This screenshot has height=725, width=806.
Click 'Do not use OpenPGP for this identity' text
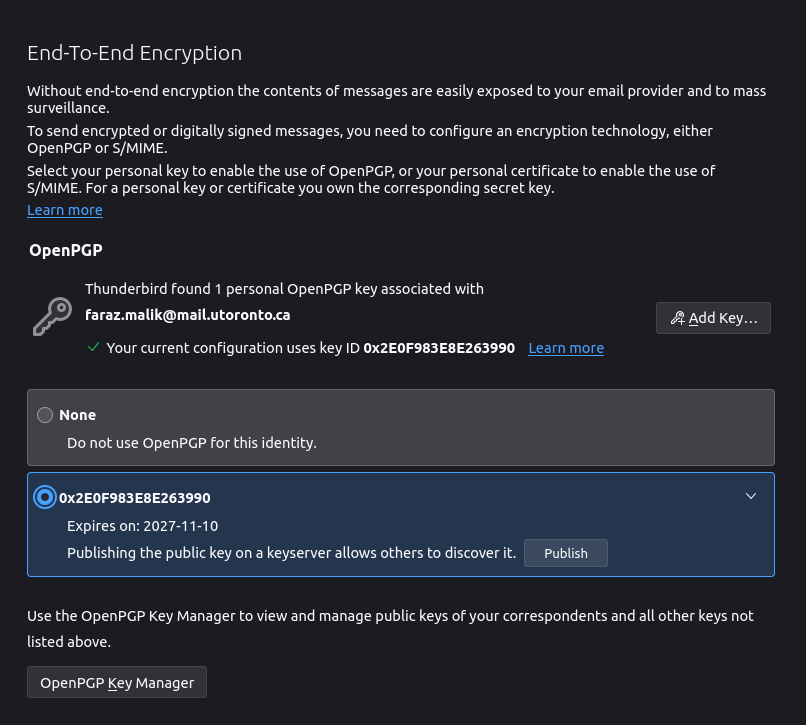pyautogui.click(x=192, y=442)
